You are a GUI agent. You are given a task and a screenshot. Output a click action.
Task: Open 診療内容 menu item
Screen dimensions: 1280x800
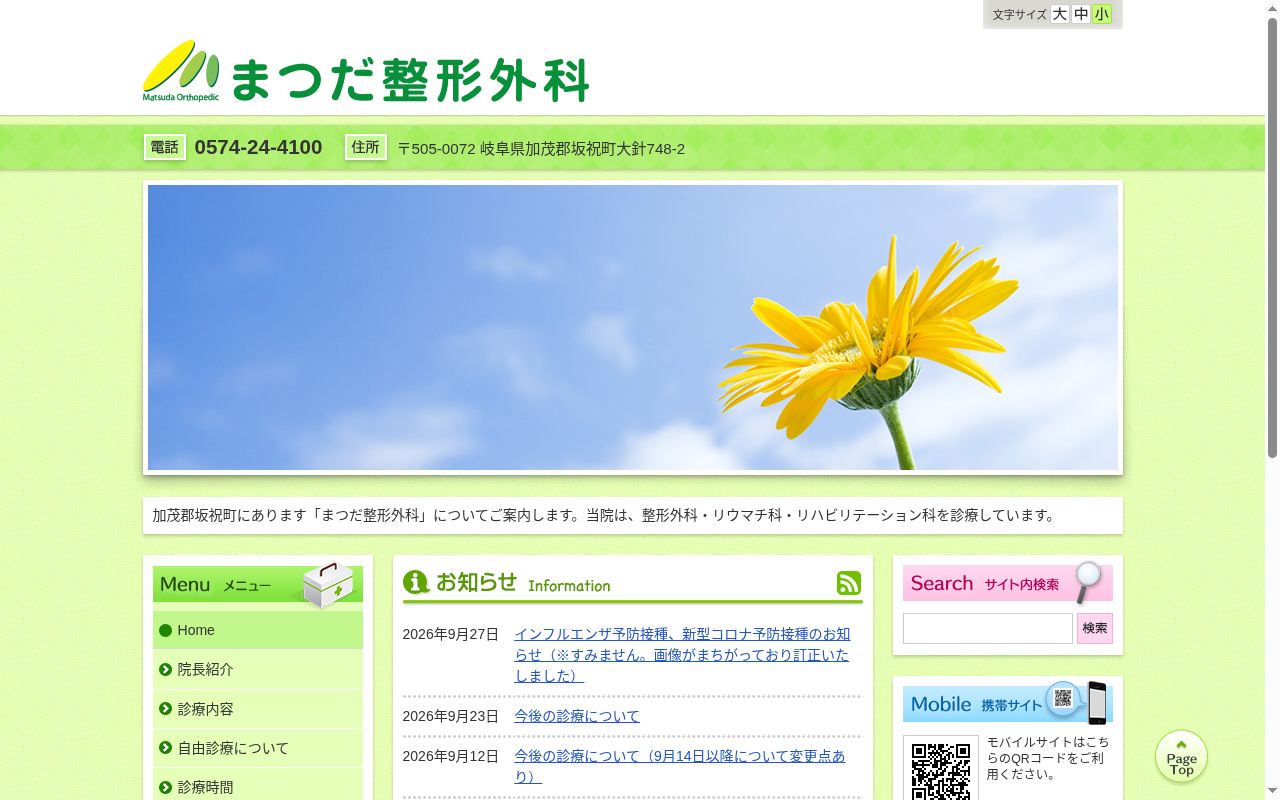pos(258,709)
